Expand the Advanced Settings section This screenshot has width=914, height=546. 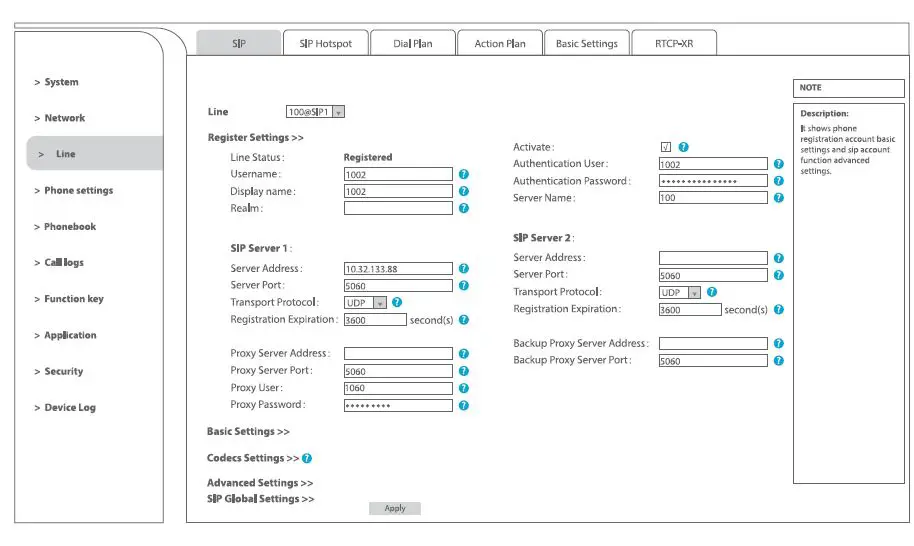coord(260,482)
